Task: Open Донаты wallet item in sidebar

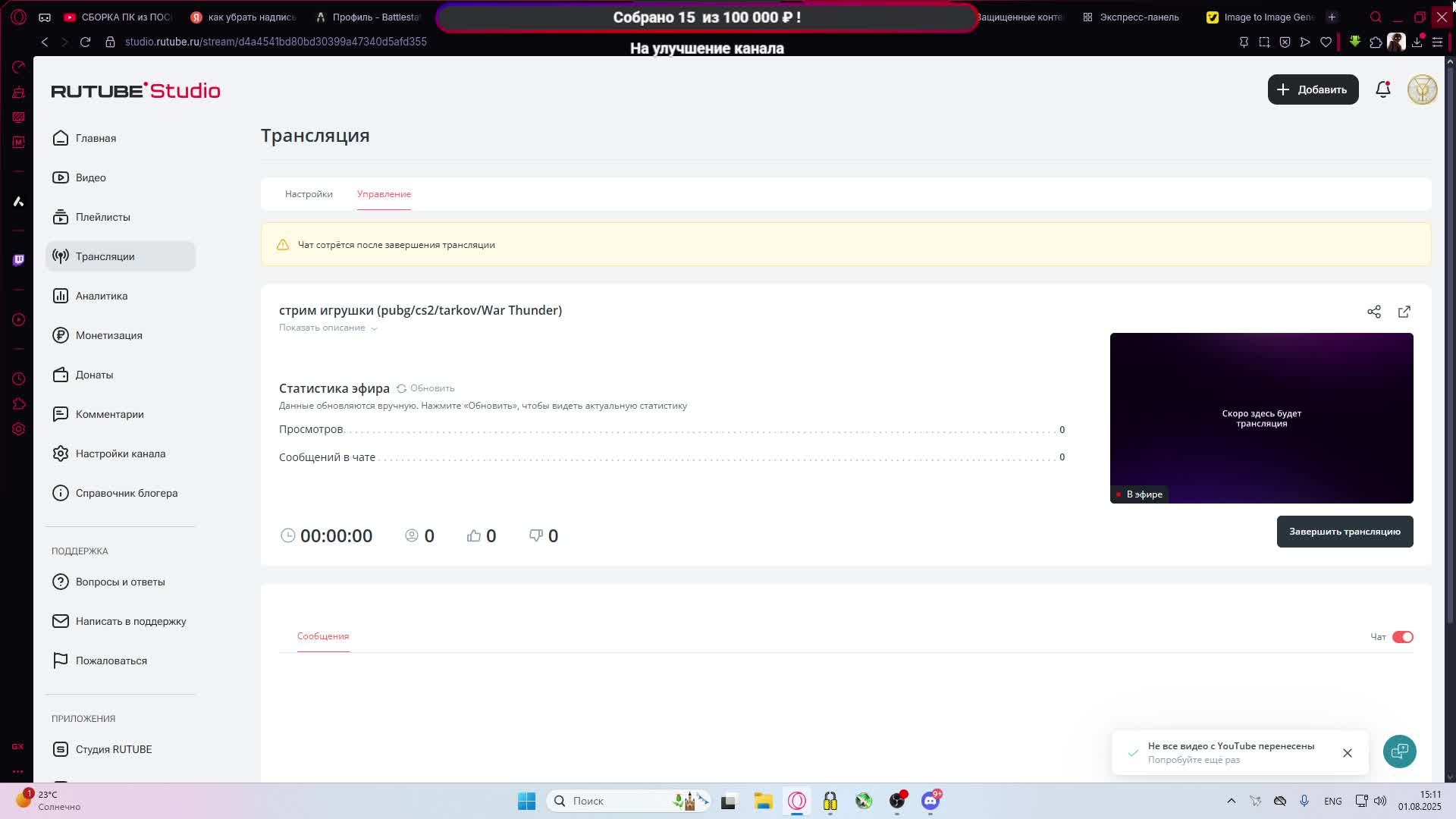Action: click(94, 375)
